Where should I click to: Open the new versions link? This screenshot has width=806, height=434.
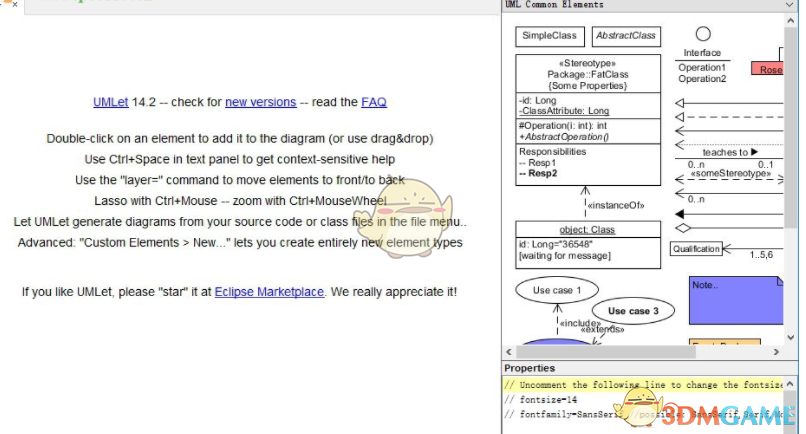[261, 102]
